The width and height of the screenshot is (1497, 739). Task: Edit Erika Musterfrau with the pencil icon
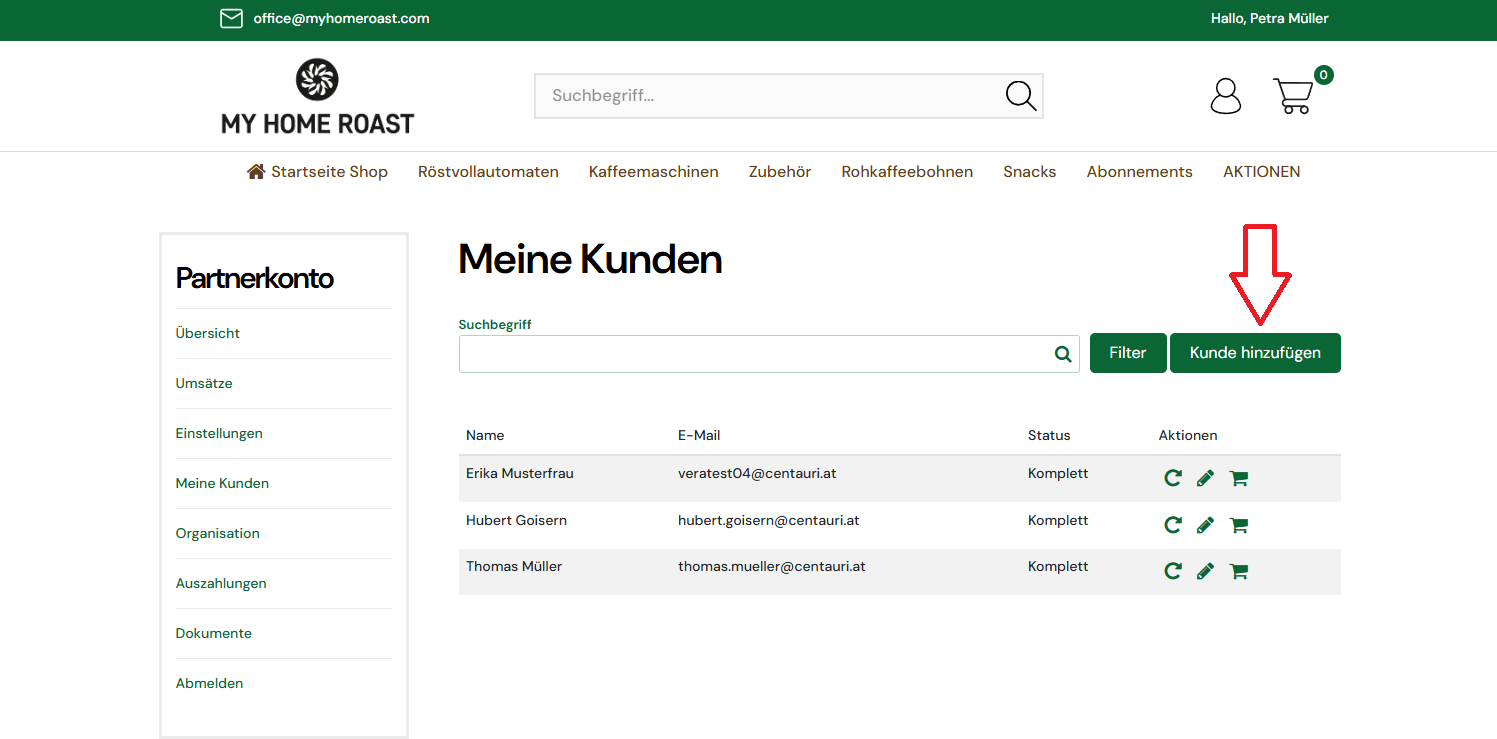click(x=1205, y=478)
